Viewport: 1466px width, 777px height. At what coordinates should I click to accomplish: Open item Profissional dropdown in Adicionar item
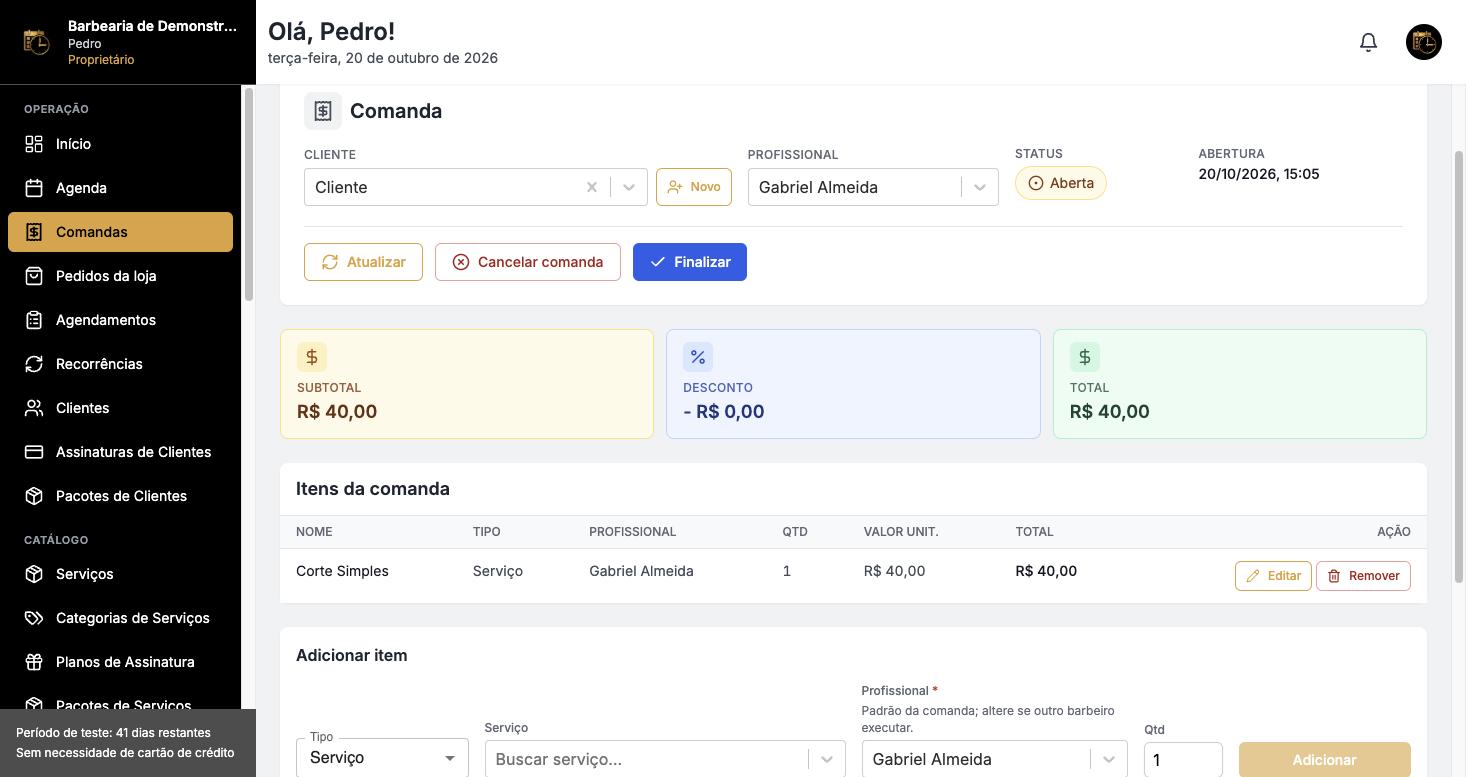click(994, 759)
